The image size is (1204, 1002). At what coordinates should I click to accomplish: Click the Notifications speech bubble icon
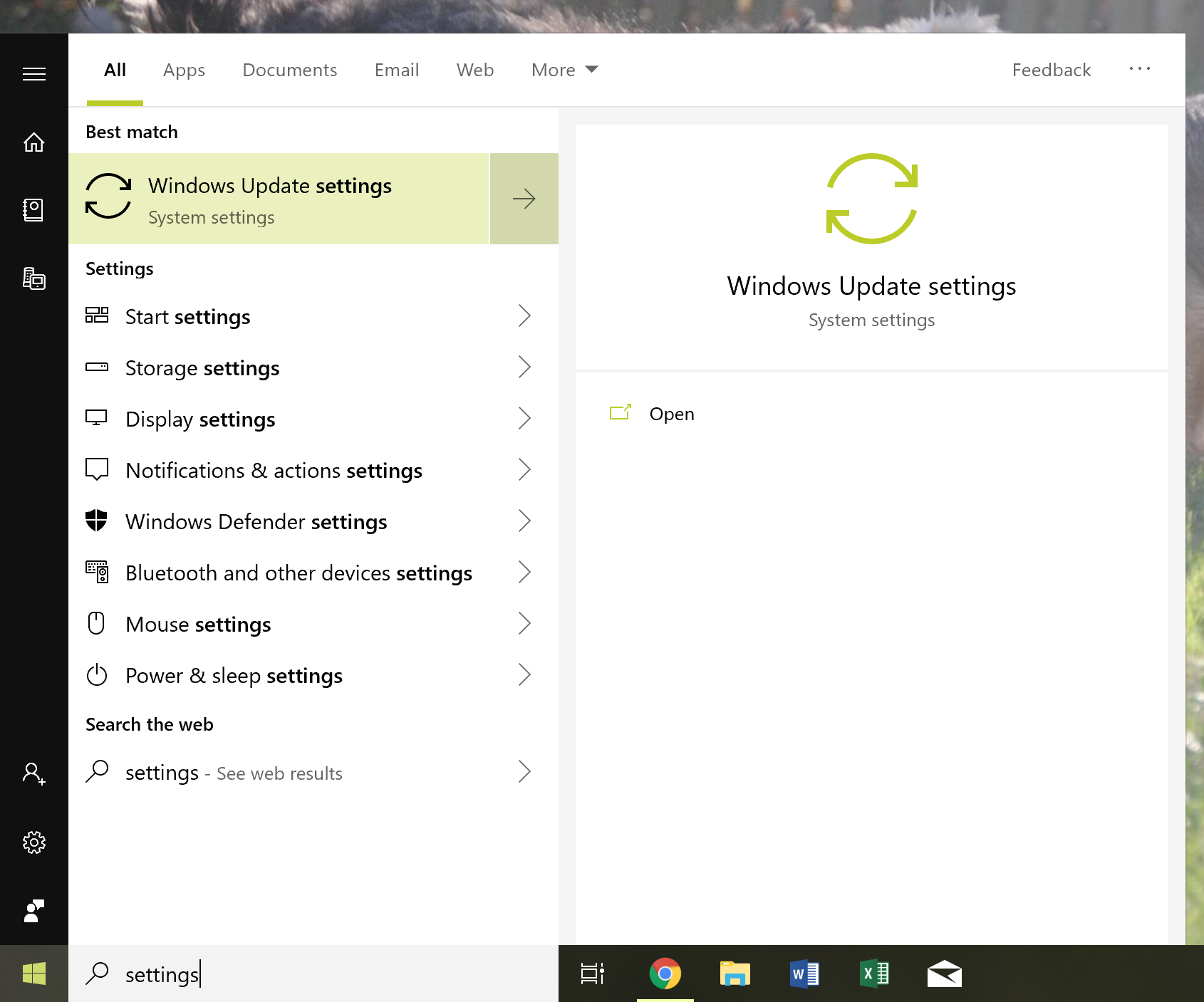[x=97, y=469]
